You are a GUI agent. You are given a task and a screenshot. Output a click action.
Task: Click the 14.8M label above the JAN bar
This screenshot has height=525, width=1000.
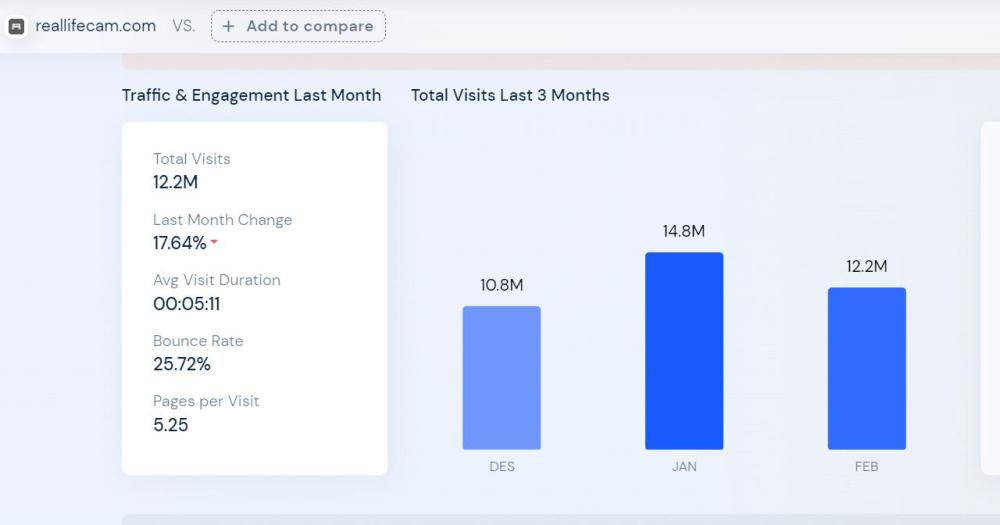(x=684, y=231)
